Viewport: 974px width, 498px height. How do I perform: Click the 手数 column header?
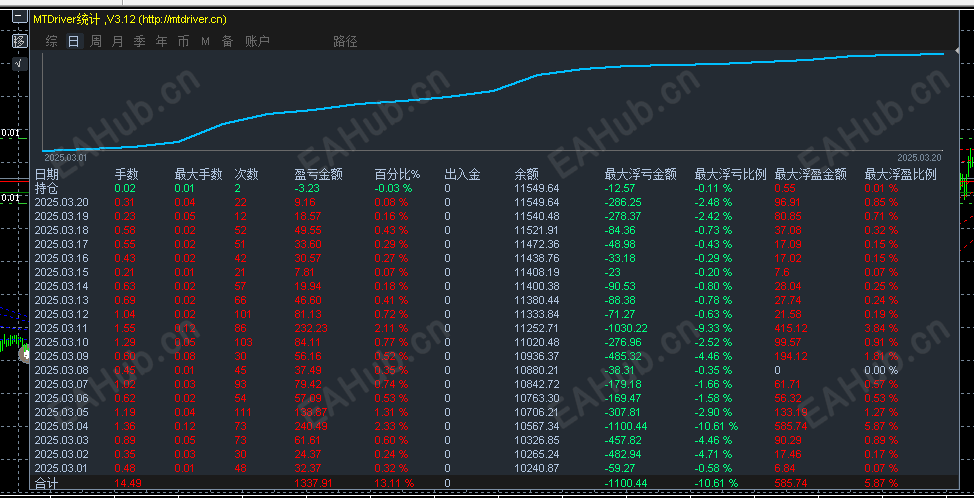click(x=127, y=174)
